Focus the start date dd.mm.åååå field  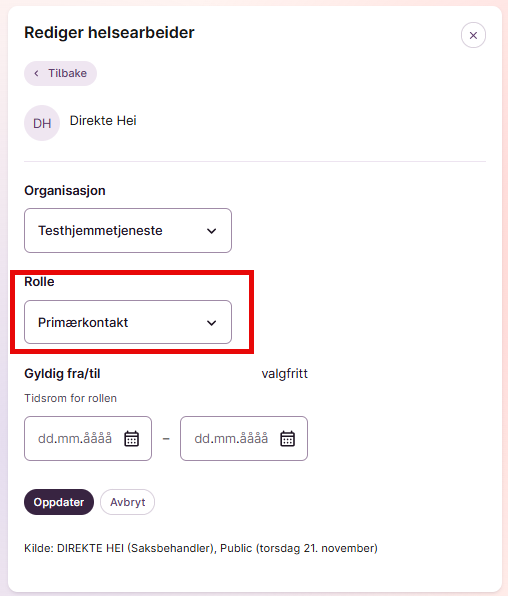coord(88,439)
